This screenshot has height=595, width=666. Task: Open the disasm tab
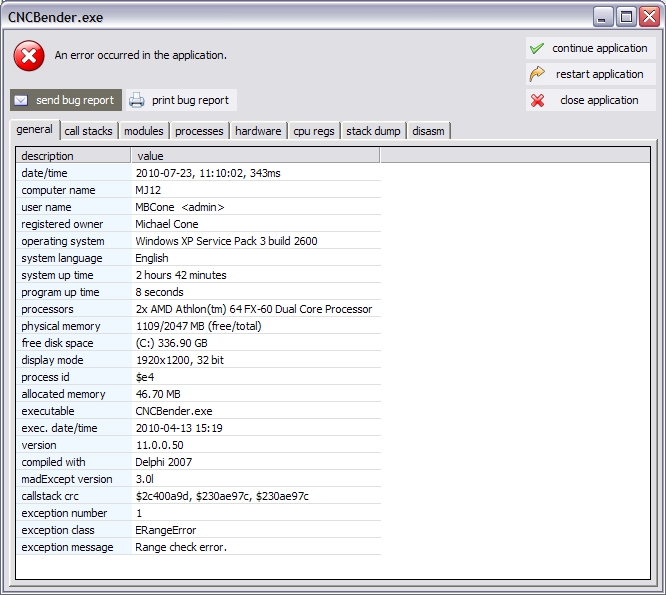pos(429,131)
